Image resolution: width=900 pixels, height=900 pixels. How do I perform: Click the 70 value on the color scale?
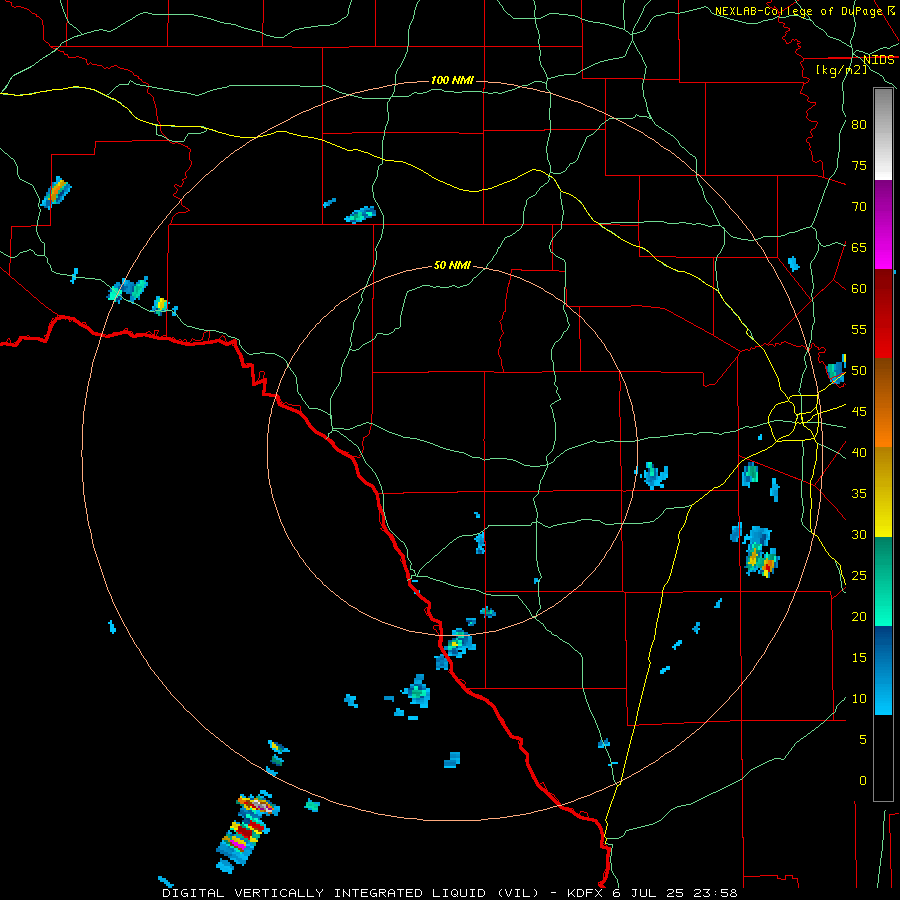pos(859,207)
